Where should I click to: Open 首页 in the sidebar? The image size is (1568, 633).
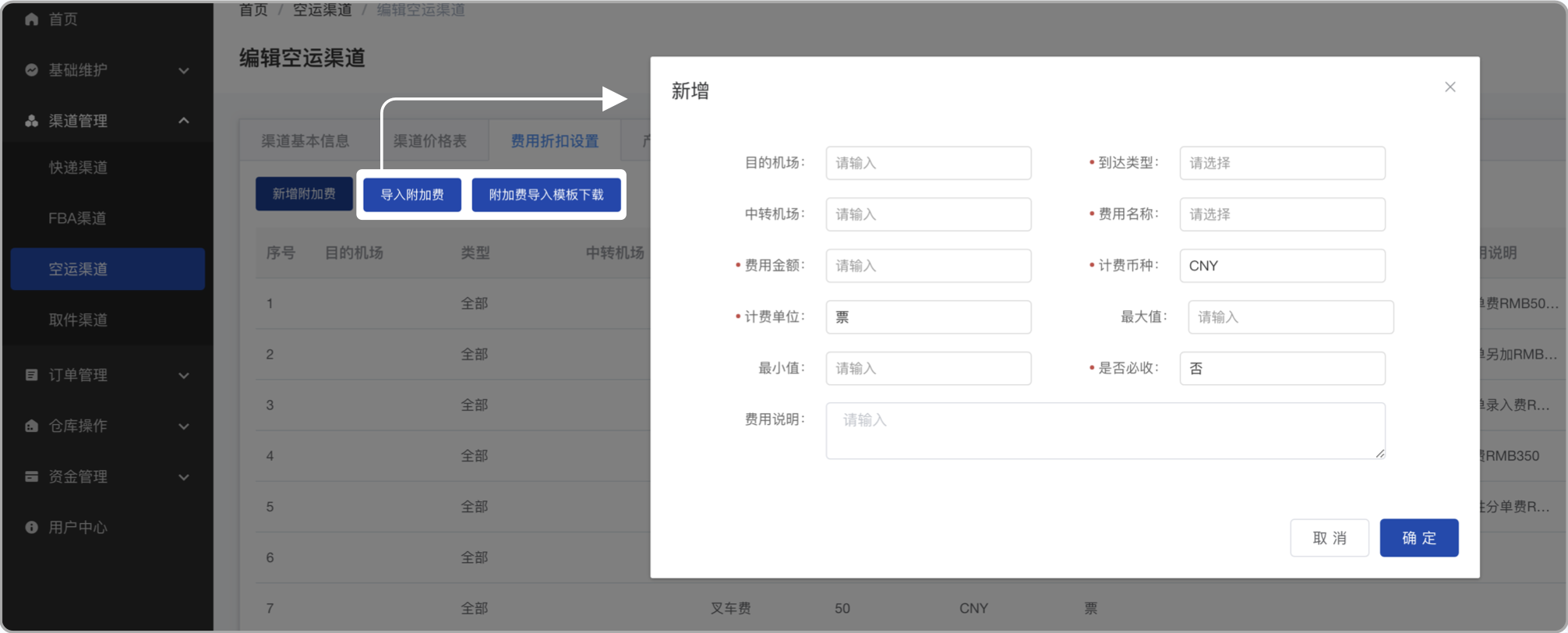63,19
